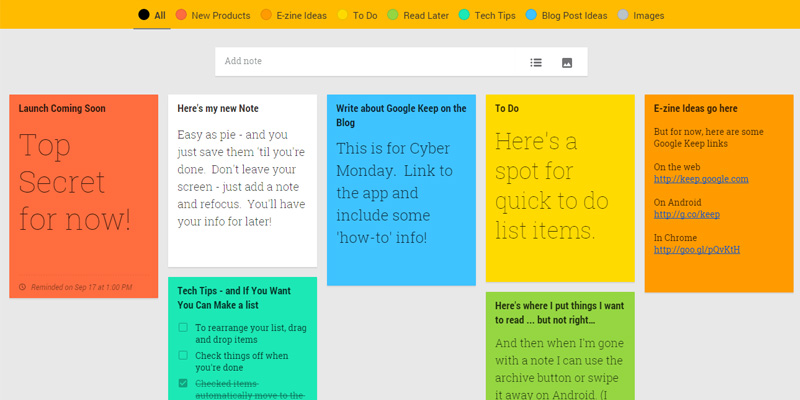Click the add image icon in Add note bar
This screenshot has width=800, height=400.
point(567,63)
